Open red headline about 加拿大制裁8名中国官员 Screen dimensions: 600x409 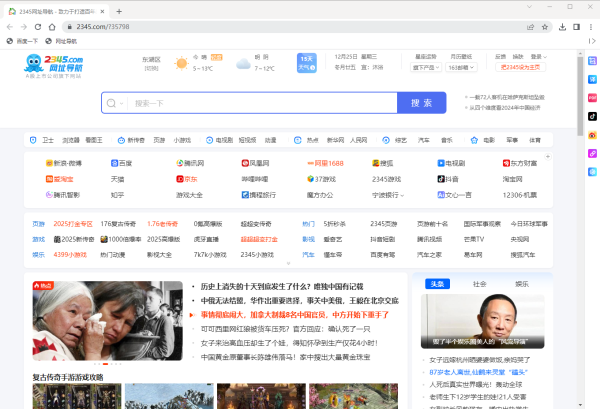(295, 315)
